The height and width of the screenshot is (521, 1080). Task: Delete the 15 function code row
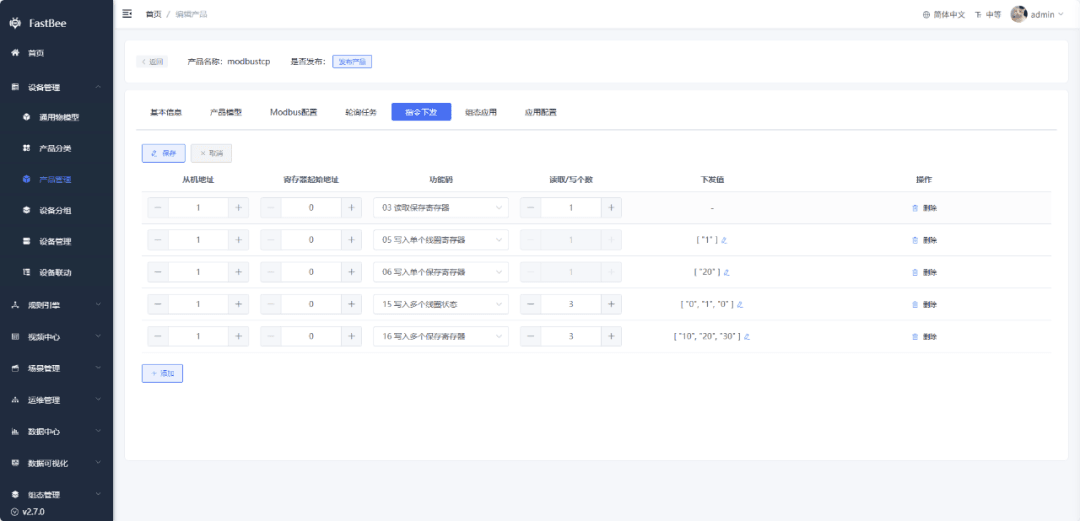(924, 305)
